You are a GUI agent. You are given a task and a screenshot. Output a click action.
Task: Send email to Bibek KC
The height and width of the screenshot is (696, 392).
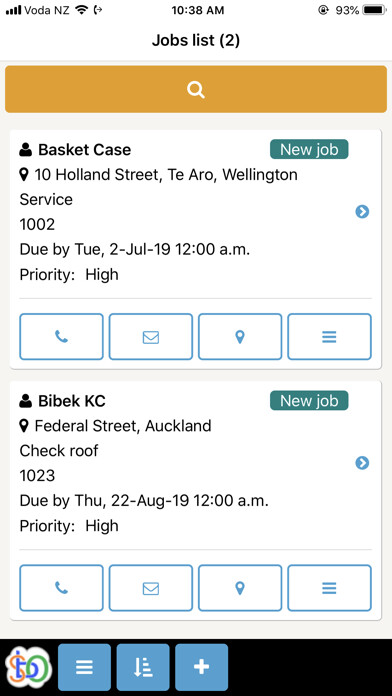coord(151,588)
